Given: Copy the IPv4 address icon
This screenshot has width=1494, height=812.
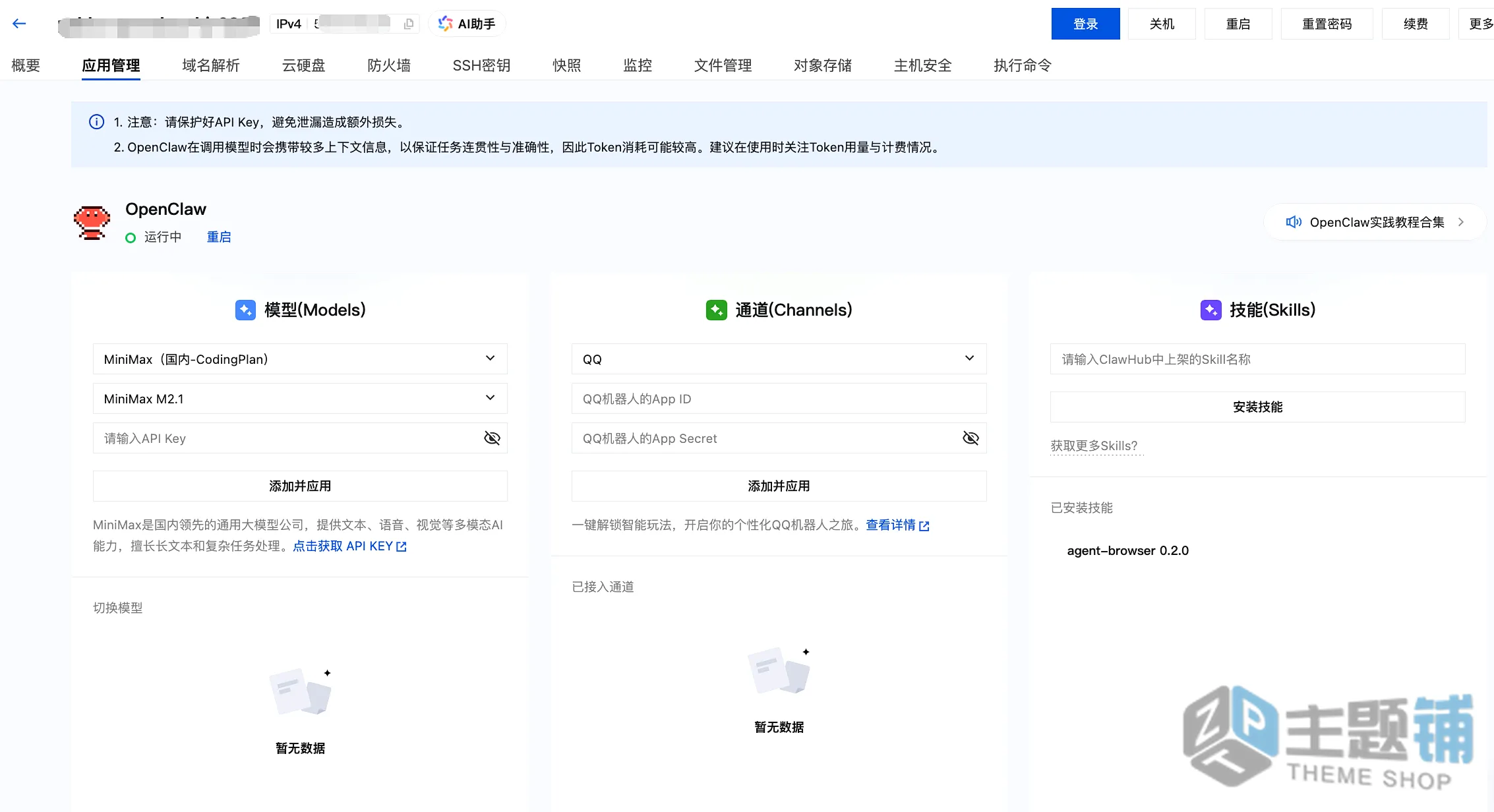Looking at the screenshot, I should (x=409, y=24).
